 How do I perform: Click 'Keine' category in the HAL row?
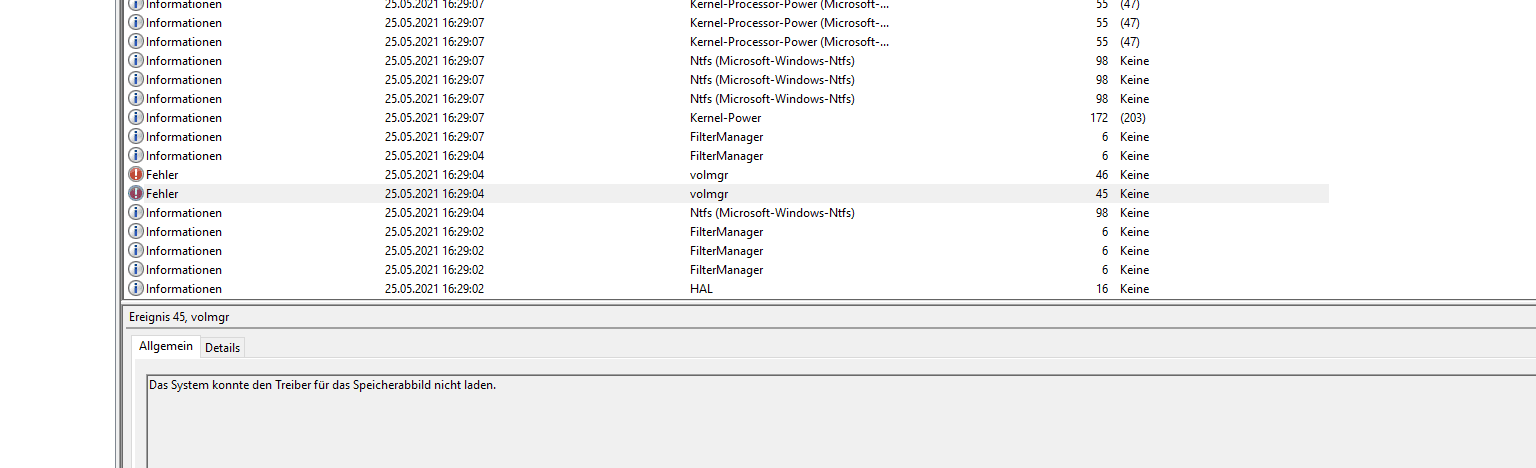[x=1134, y=289]
